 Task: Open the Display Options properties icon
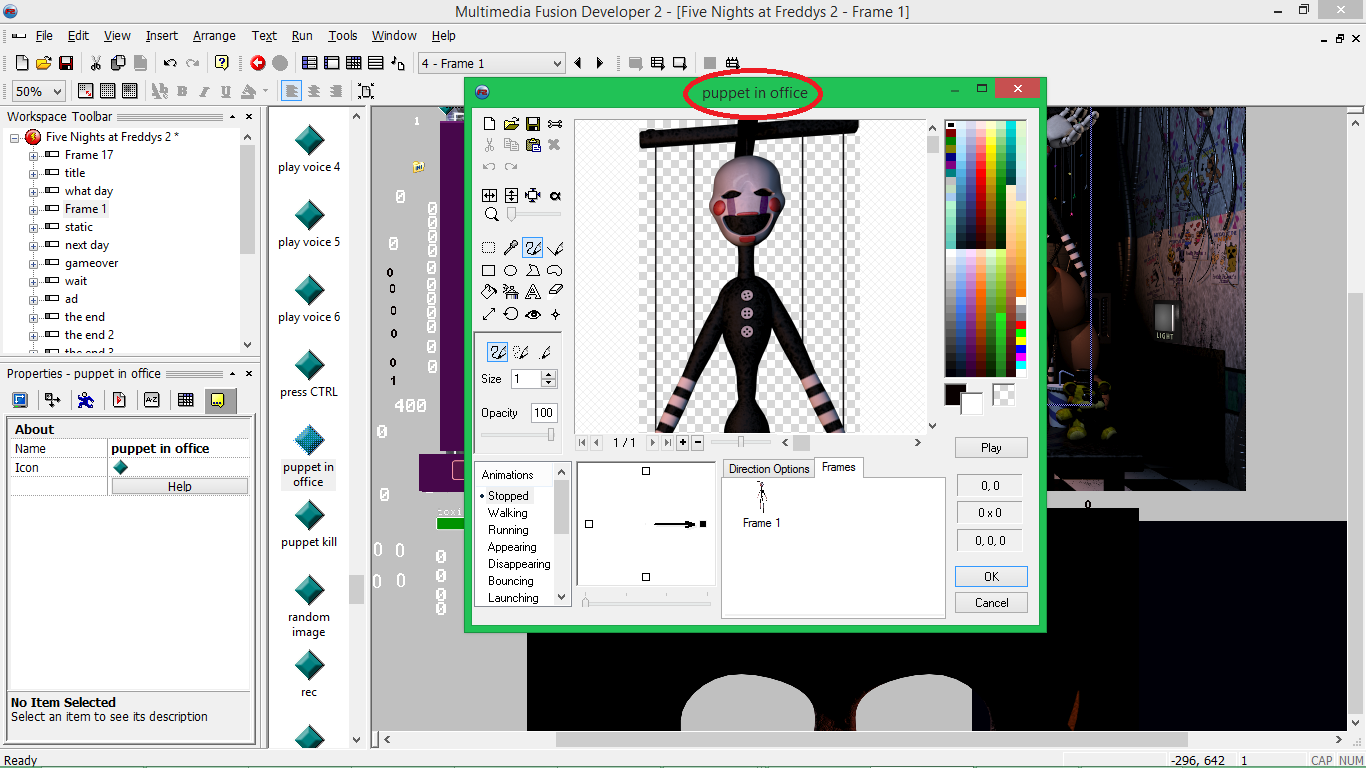coord(20,400)
